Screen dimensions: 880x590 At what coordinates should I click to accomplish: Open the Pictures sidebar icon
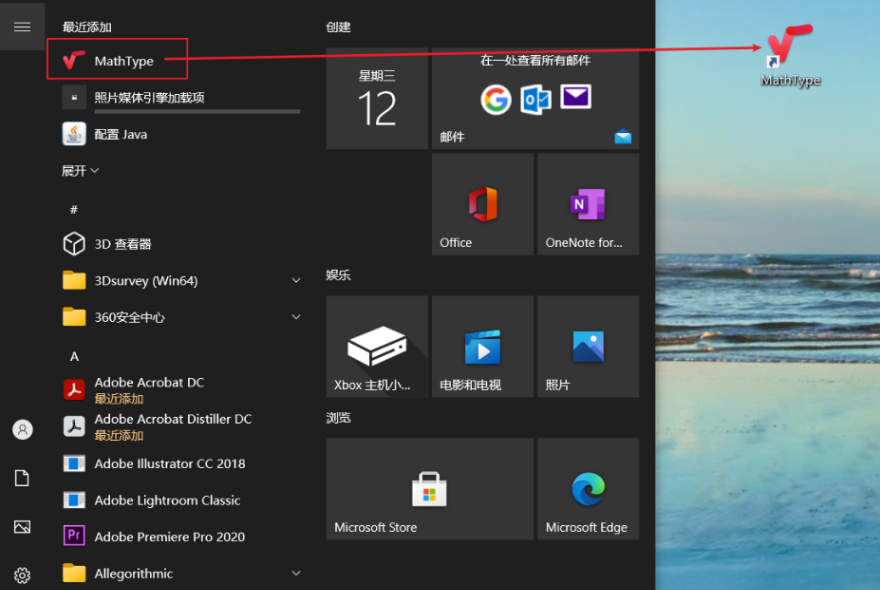[22, 527]
